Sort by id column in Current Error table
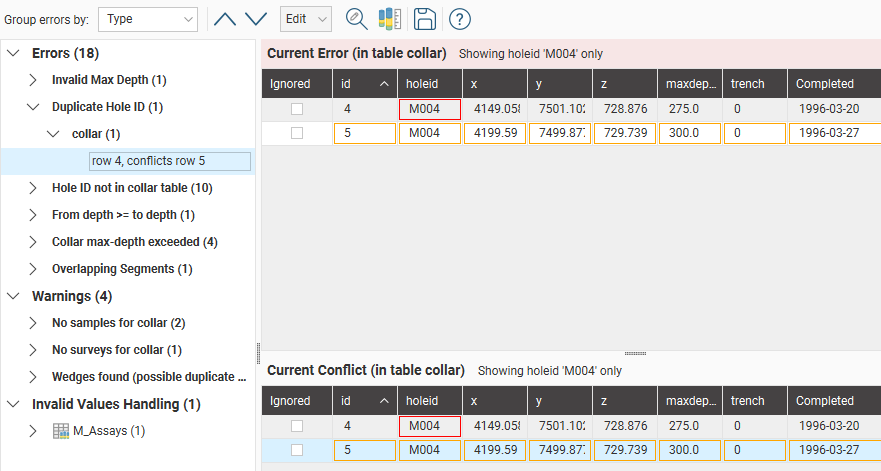The width and height of the screenshot is (881, 471). tap(364, 84)
